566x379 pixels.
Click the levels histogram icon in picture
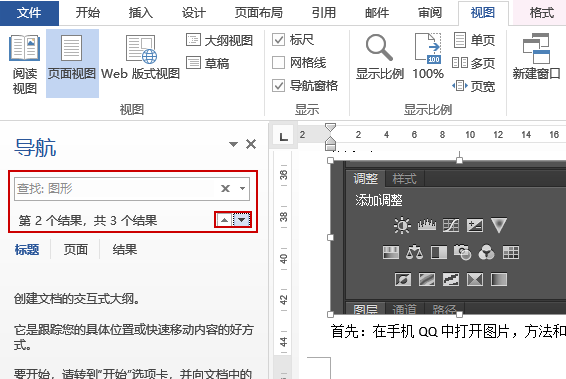427,225
